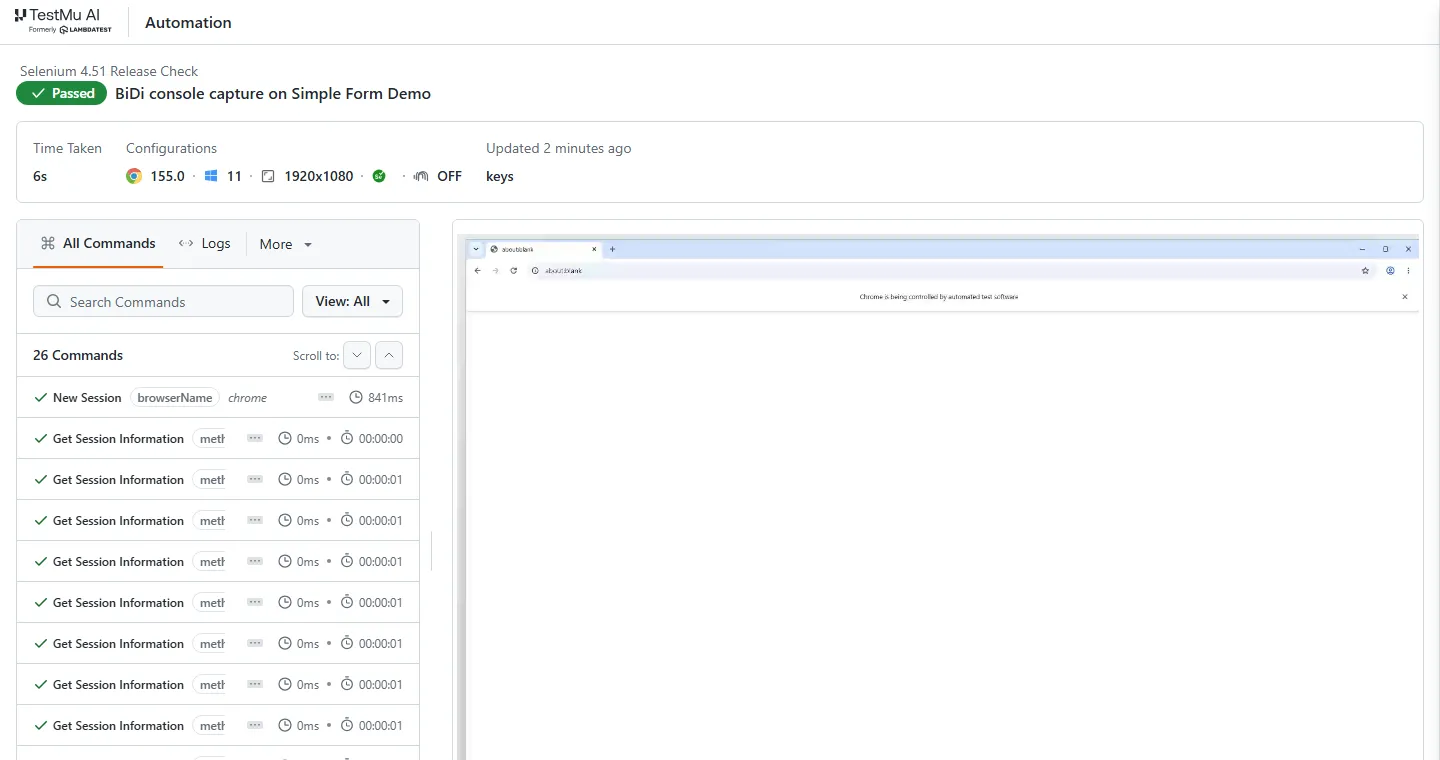This screenshot has height=760, width=1440.
Task: Open the ellipsis menu in the New Session row
Action: [x=326, y=397]
